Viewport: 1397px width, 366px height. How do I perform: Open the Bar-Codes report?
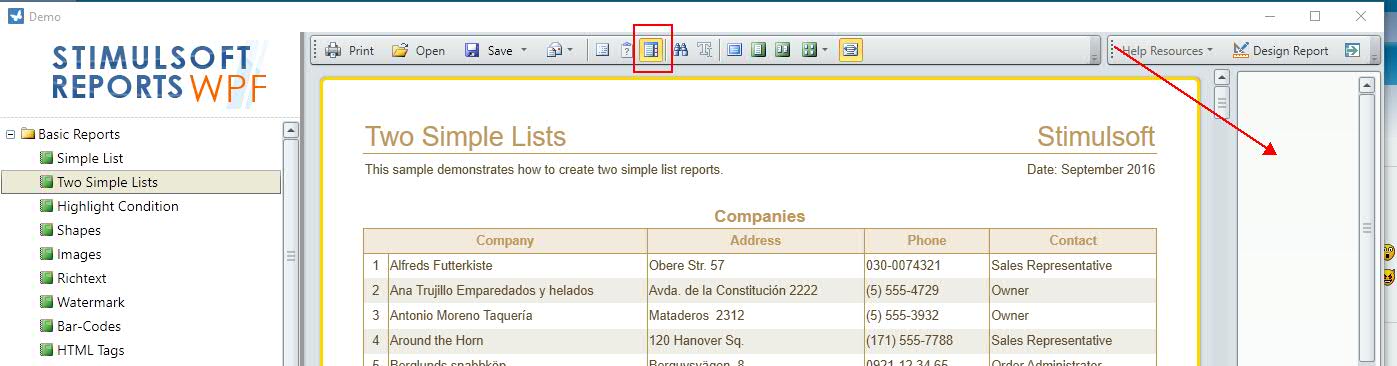pos(89,326)
